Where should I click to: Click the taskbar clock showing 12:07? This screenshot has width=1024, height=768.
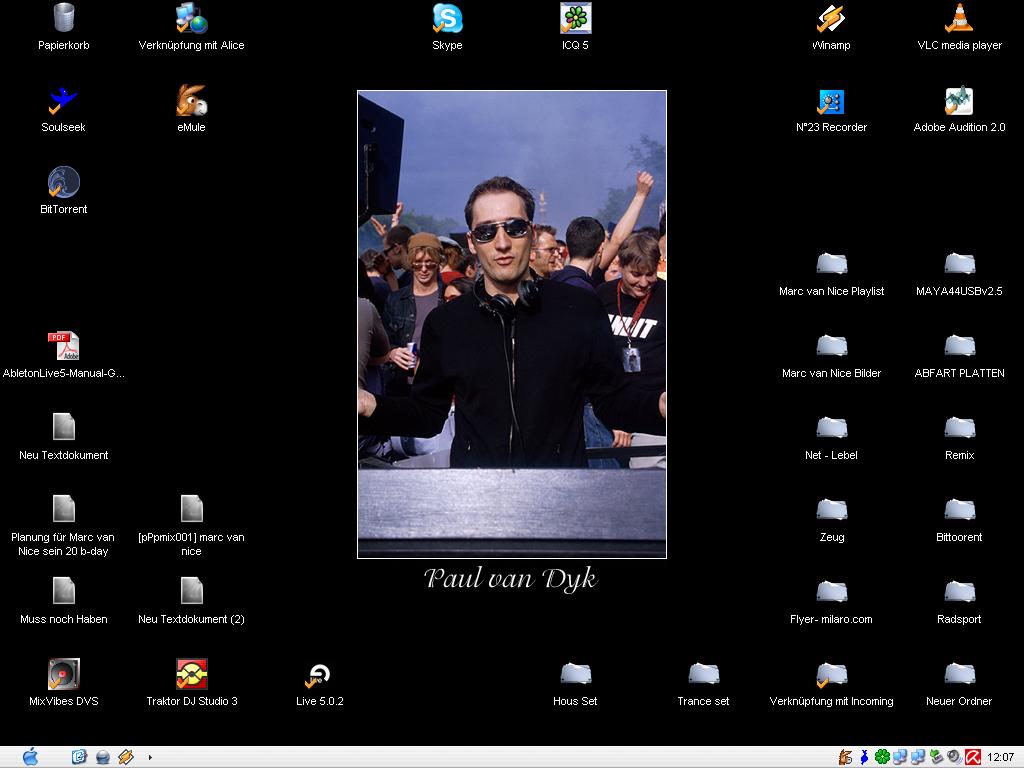1000,757
